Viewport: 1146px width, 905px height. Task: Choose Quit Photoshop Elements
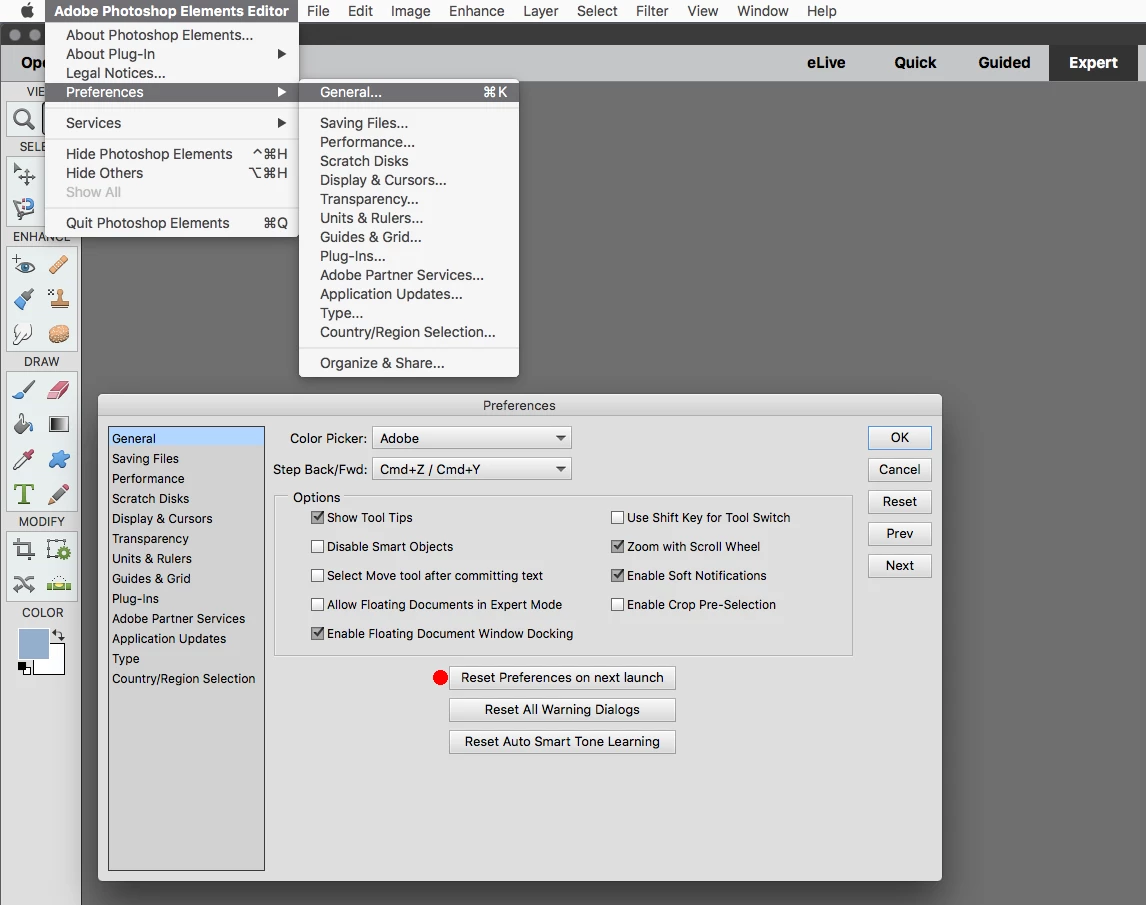[172, 223]
